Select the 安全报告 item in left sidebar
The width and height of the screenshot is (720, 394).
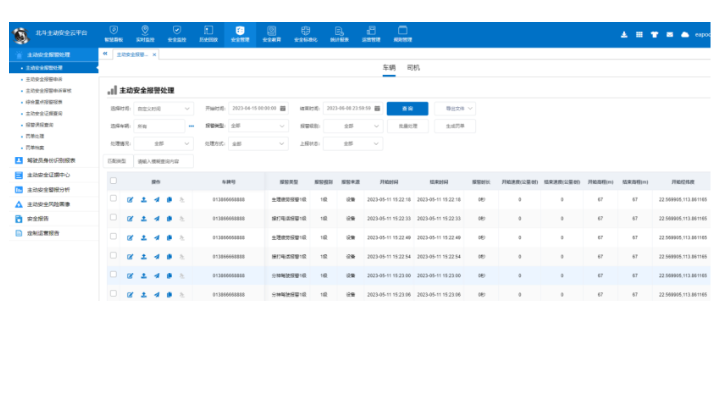click(x=38, y=219)
